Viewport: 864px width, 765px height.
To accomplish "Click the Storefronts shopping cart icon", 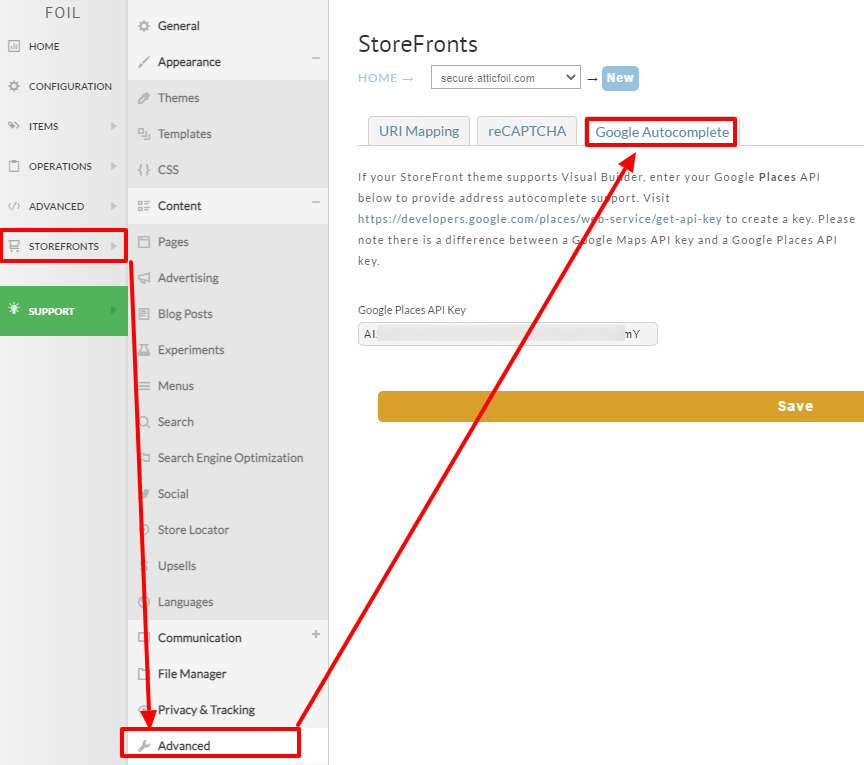I will 14,246.
